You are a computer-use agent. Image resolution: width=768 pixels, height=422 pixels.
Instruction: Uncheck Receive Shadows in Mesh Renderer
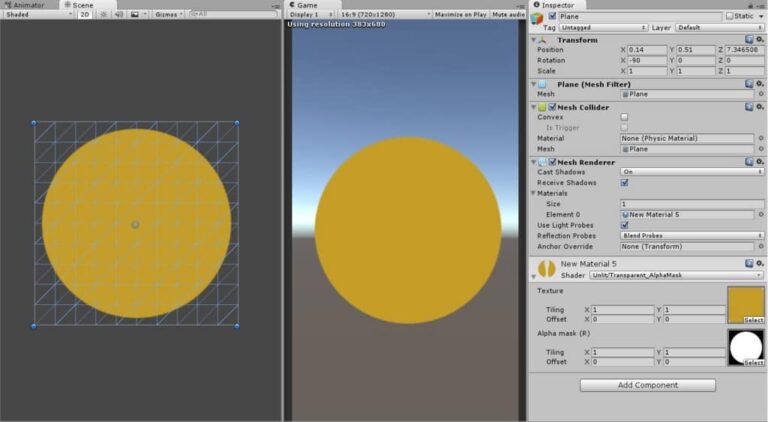(x=625, y=183)
